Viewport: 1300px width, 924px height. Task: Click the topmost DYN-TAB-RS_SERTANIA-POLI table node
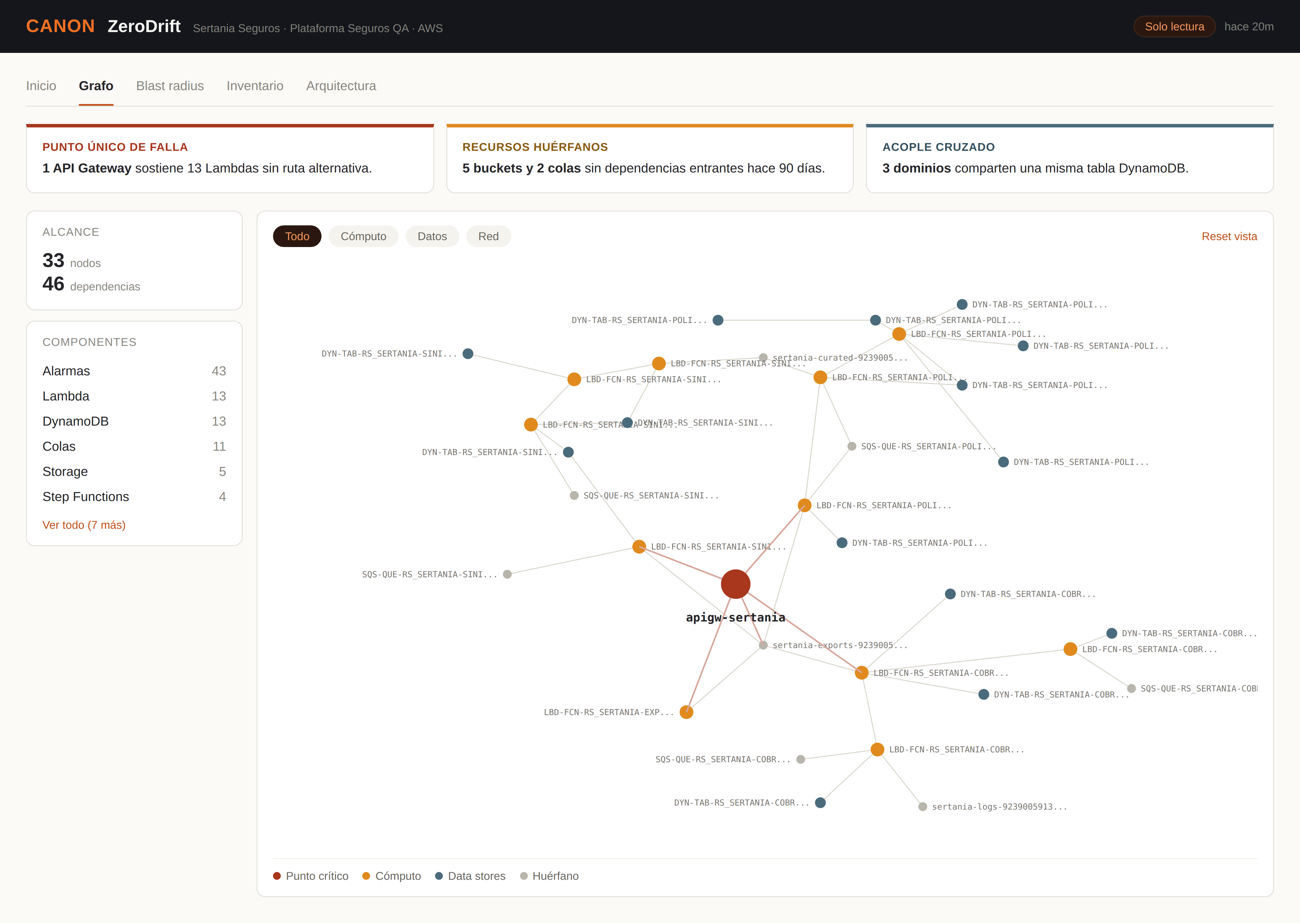click(961, 305)
